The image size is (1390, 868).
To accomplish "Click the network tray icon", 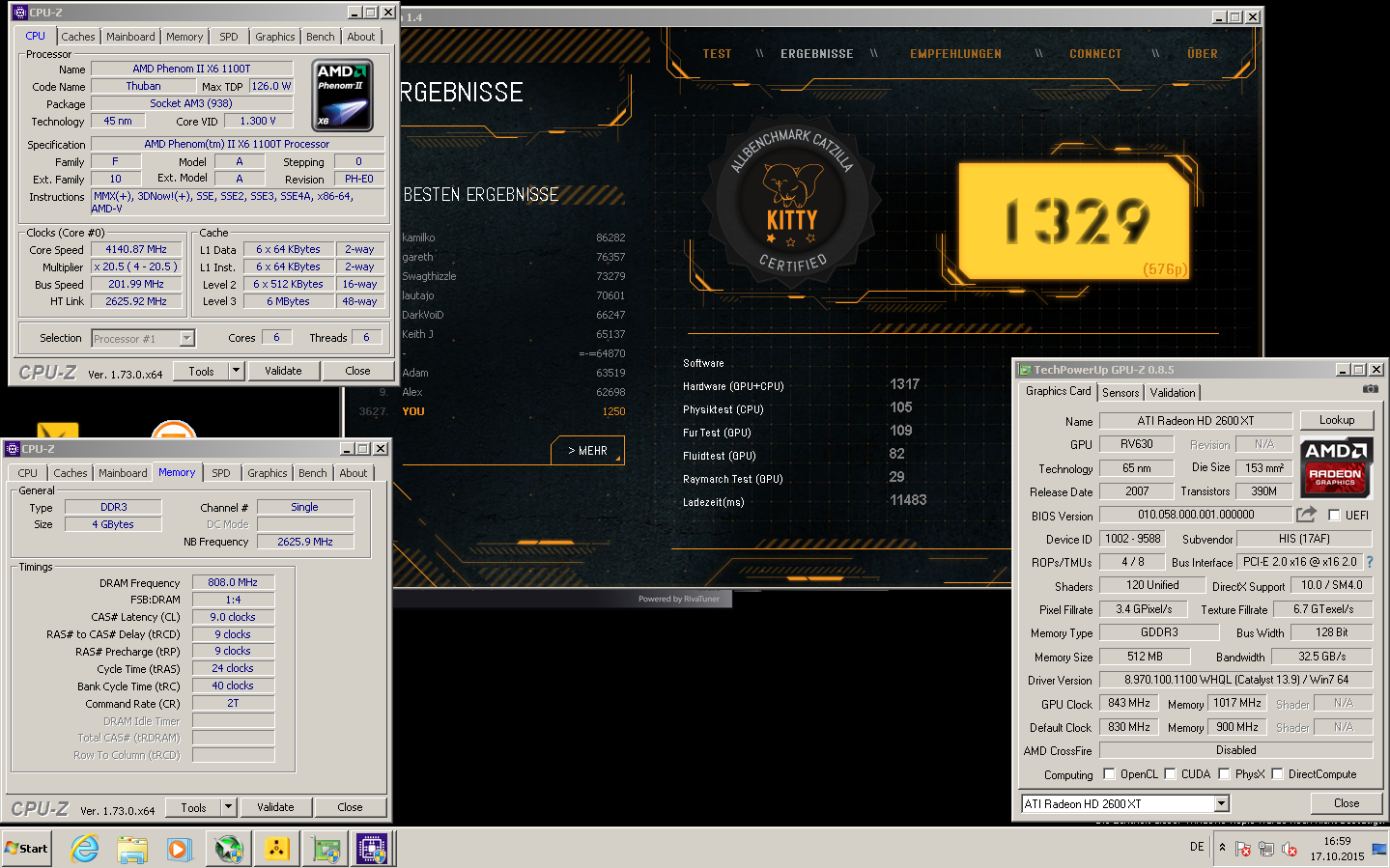I will (1266, 850).
